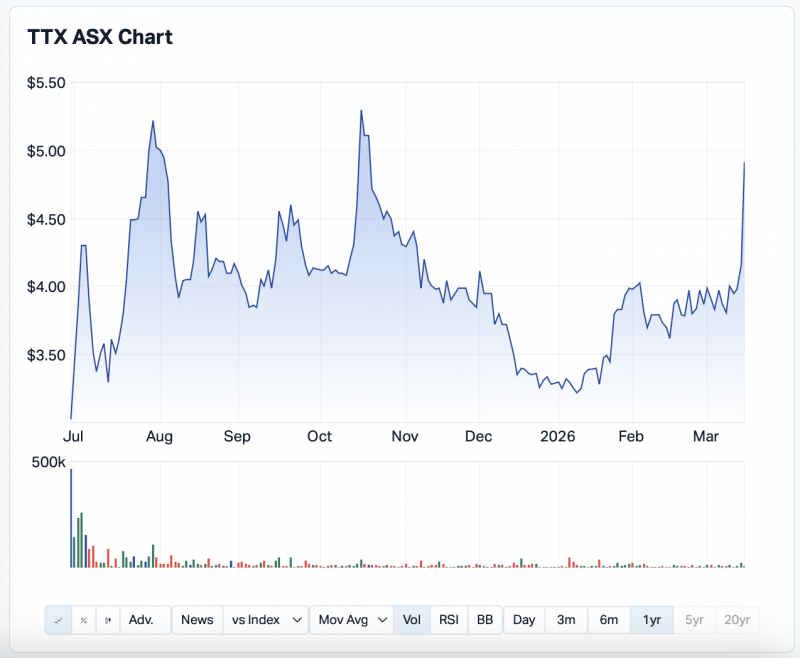Switch to the Day timeframe
The width and height of the screenshot is (800, 658).
pyautogui.click(x=524, y=620)
